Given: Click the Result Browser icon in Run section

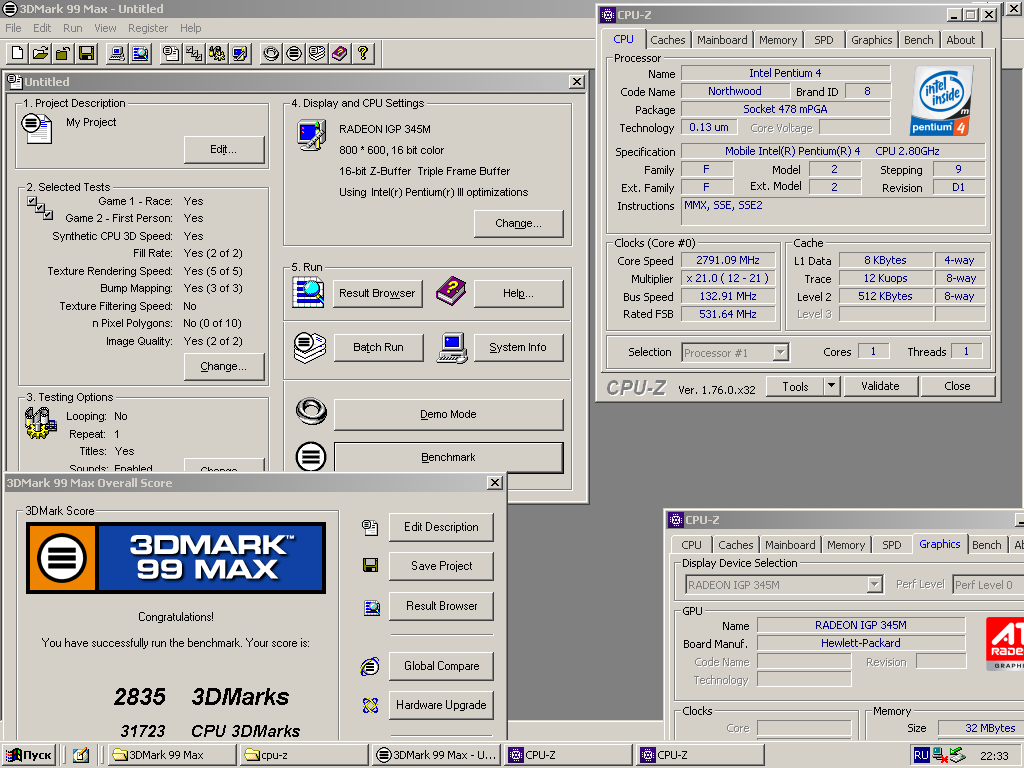Looking at the screenshot, I should click(308, 293).
